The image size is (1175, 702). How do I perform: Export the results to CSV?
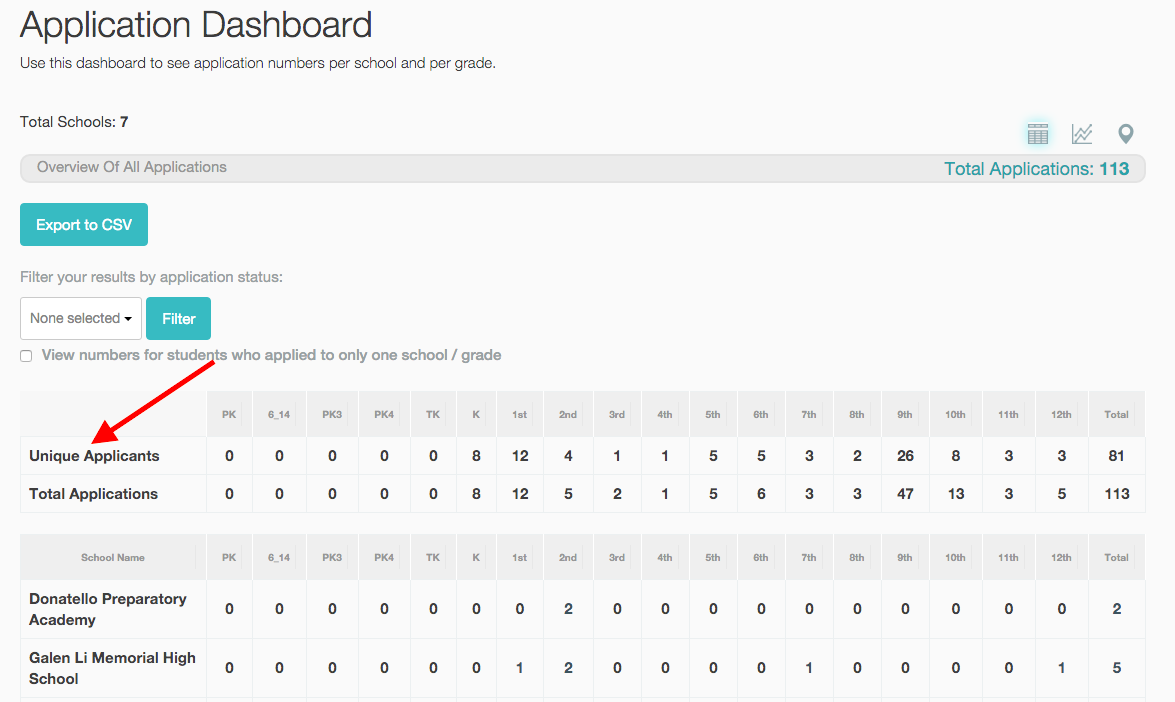[84, 225]
